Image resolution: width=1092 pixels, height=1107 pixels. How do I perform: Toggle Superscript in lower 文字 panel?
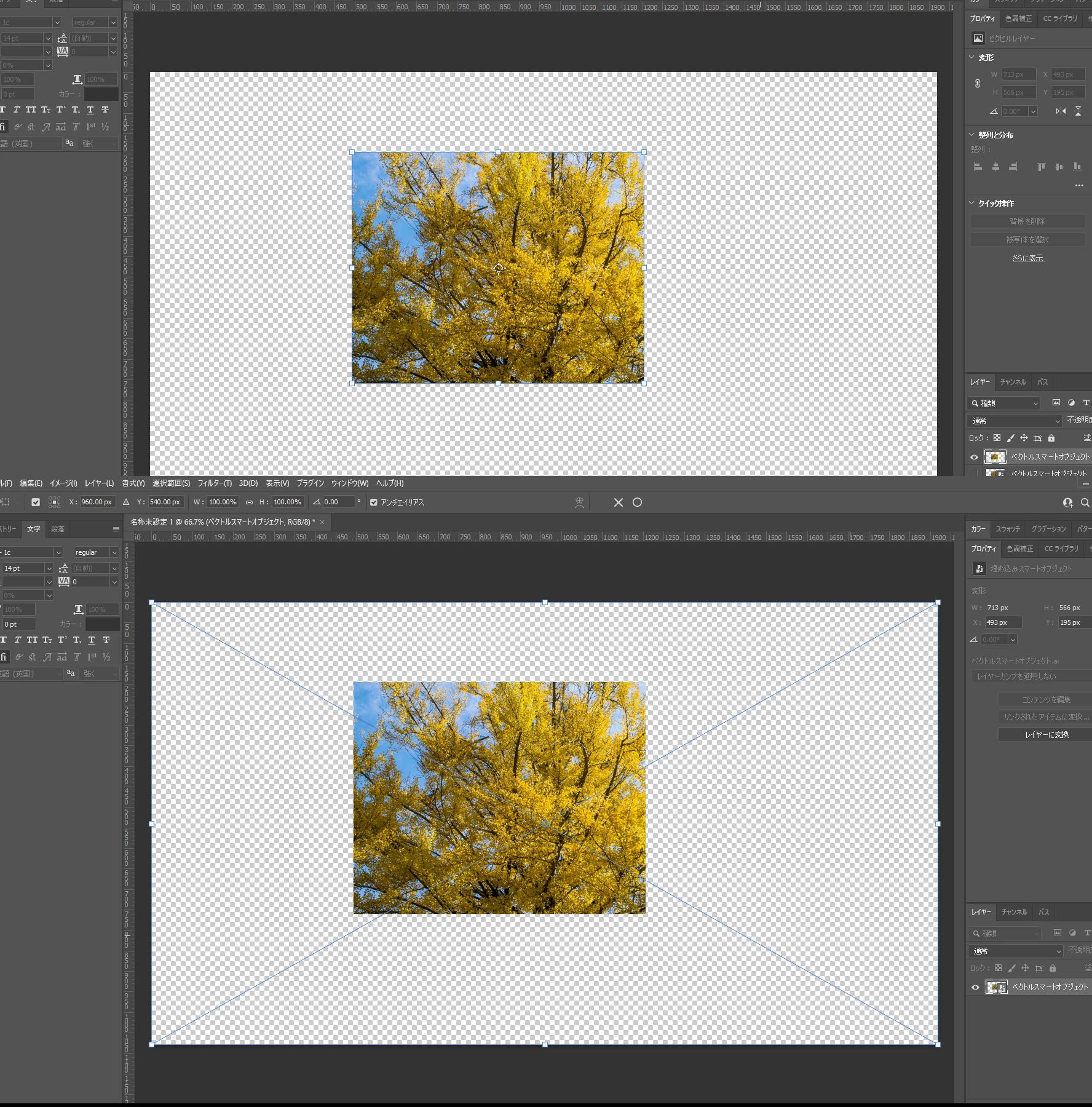[x=62, y=640]
